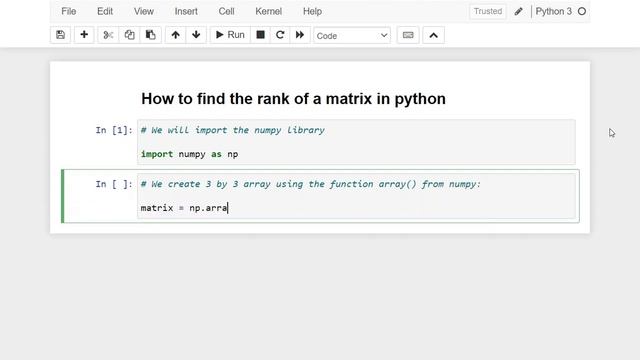Screen dimensions: 640x360
Task: Run the current cell
Action: [x=230, y=35]
